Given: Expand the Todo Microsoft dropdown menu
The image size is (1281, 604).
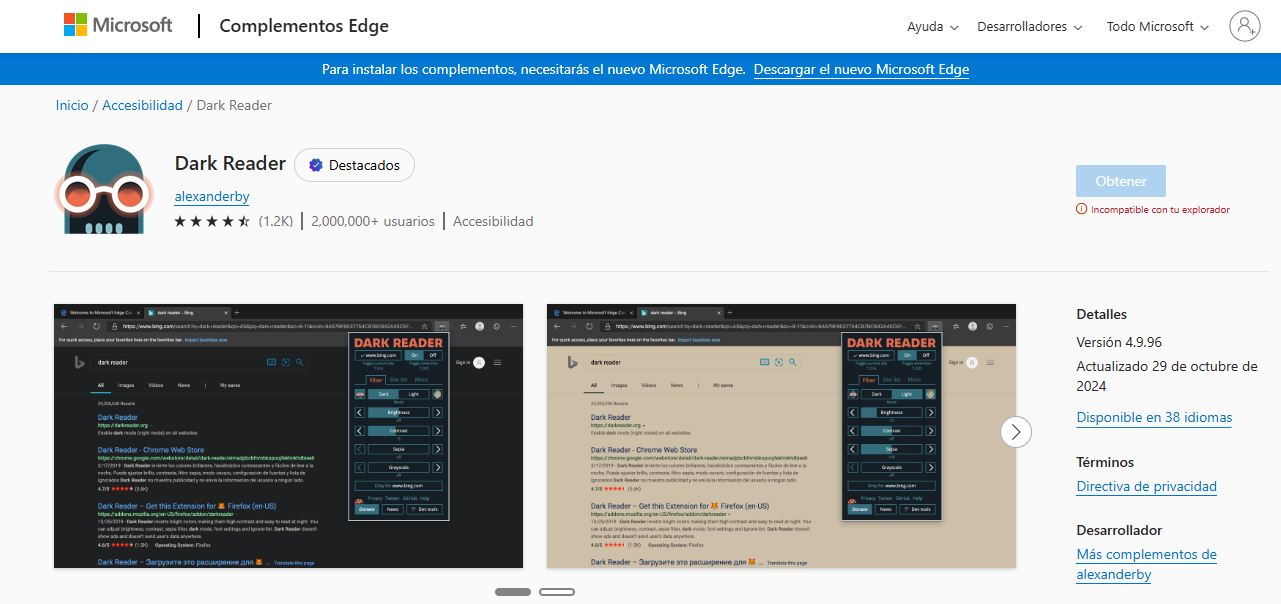Looking at the screenshot, I should coord(1158,27).
